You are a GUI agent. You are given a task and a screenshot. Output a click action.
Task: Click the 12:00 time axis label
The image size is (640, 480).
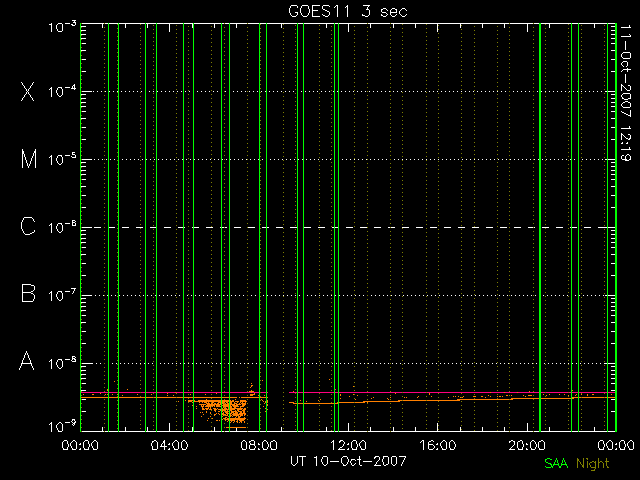[x=348, y=444]
